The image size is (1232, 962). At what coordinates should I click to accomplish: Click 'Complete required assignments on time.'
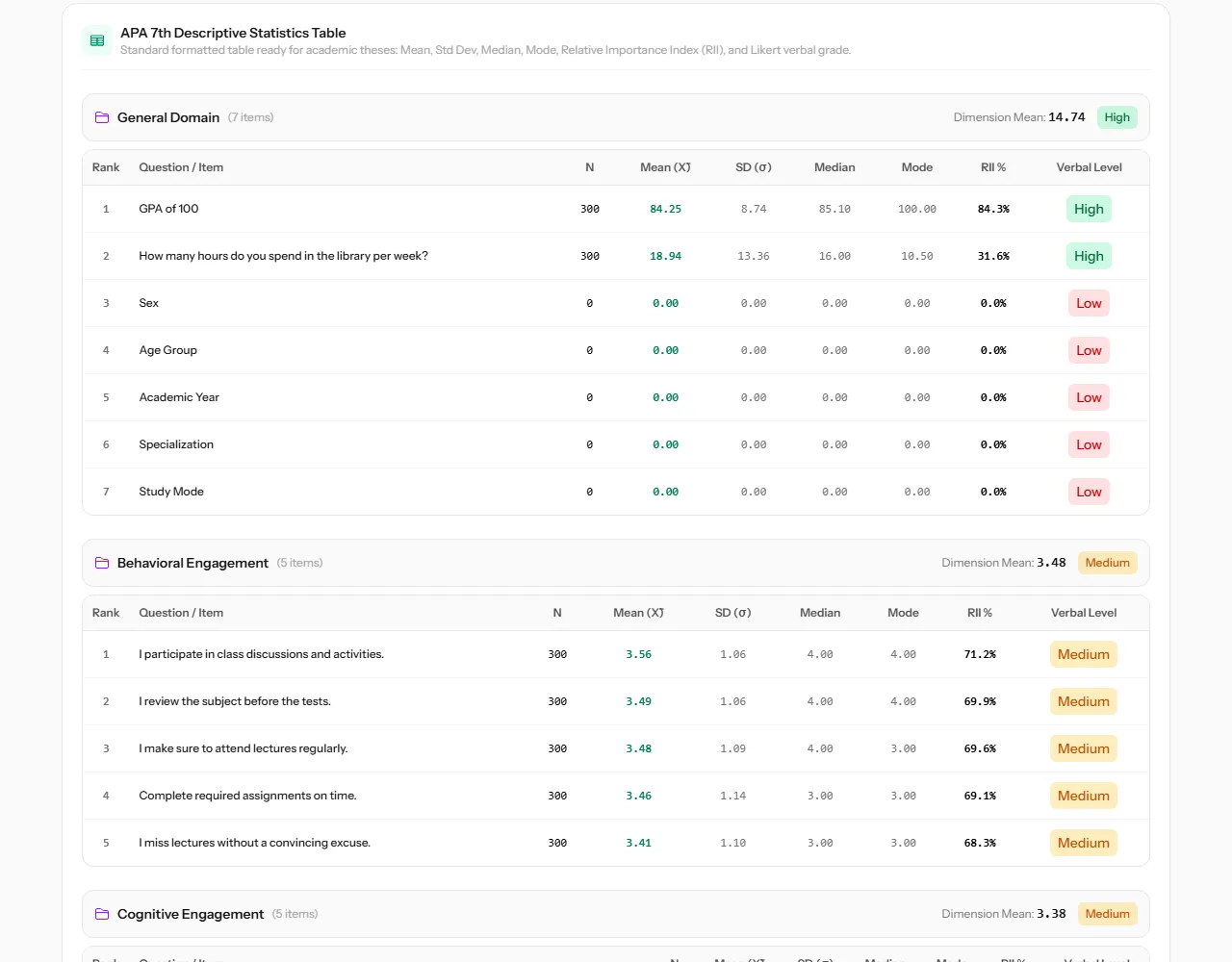247,796
